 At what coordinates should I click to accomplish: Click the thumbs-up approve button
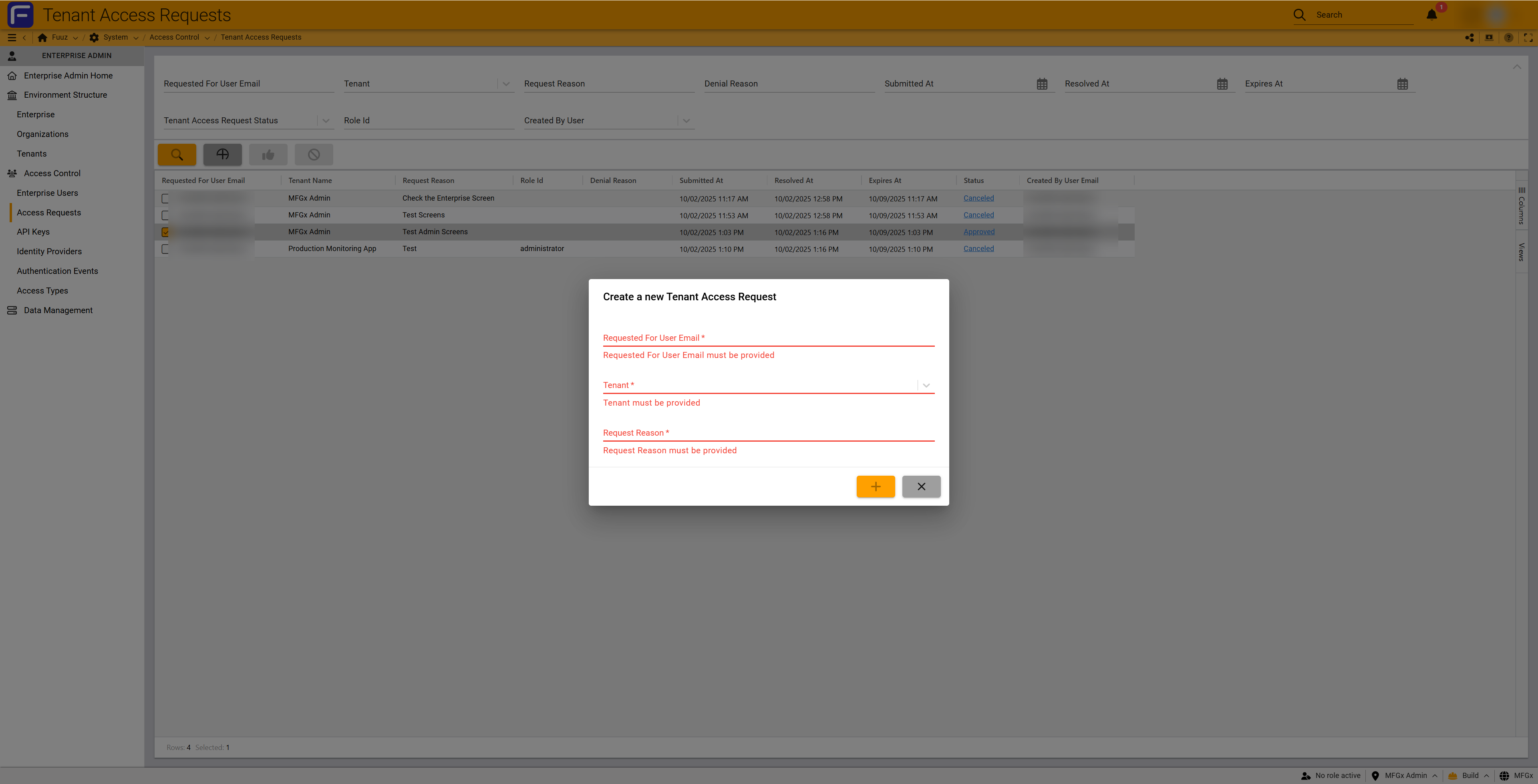(x=268, y=155)
